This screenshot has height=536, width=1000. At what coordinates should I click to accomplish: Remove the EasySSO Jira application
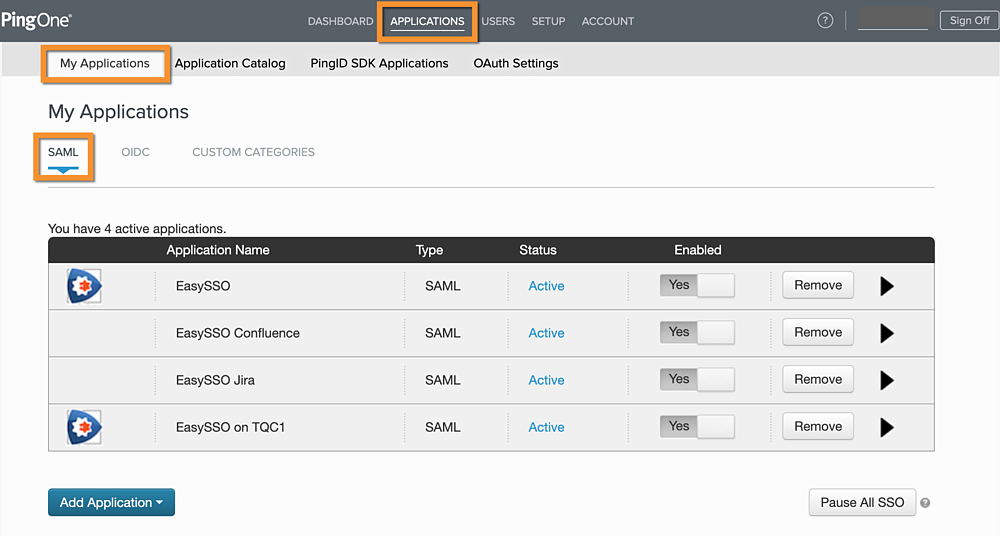click(x=818, y=380)
